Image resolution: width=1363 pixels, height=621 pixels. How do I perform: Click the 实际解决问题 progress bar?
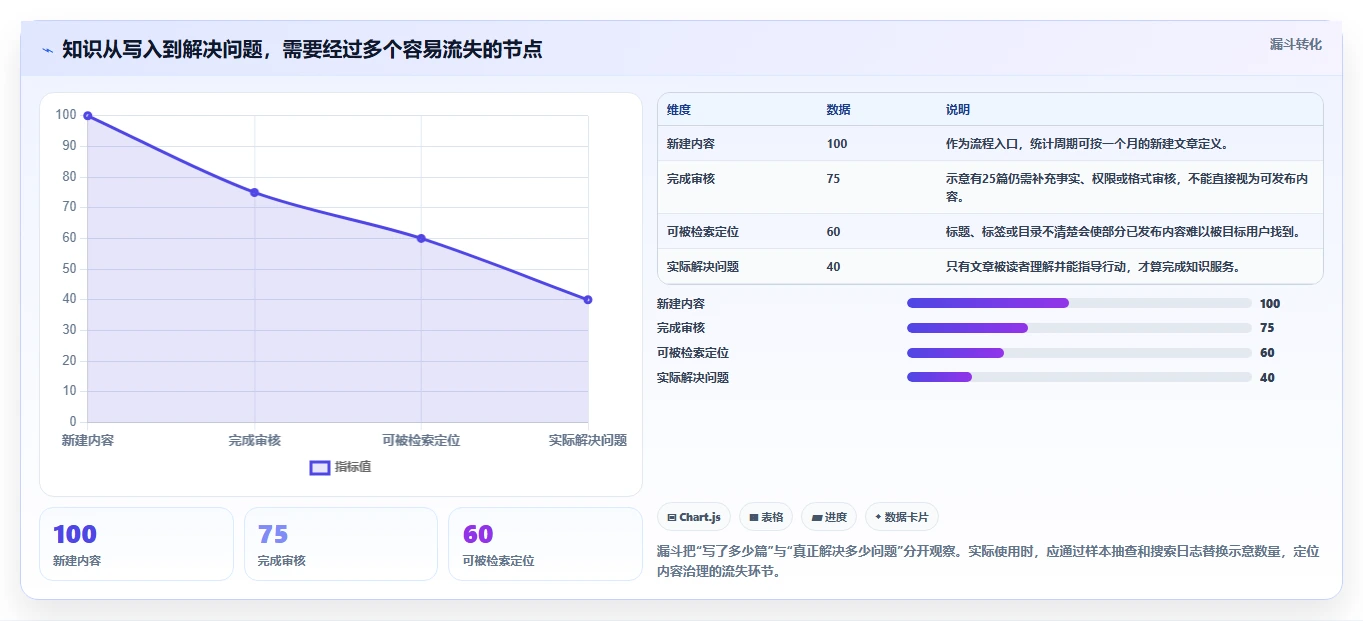[1079, 377]
